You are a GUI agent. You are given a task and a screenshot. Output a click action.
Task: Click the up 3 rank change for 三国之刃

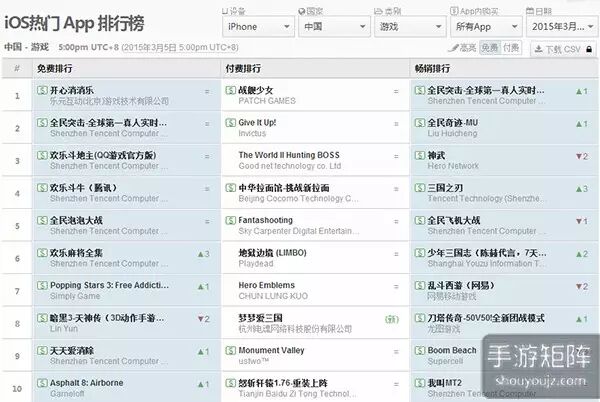pos(582,189)
